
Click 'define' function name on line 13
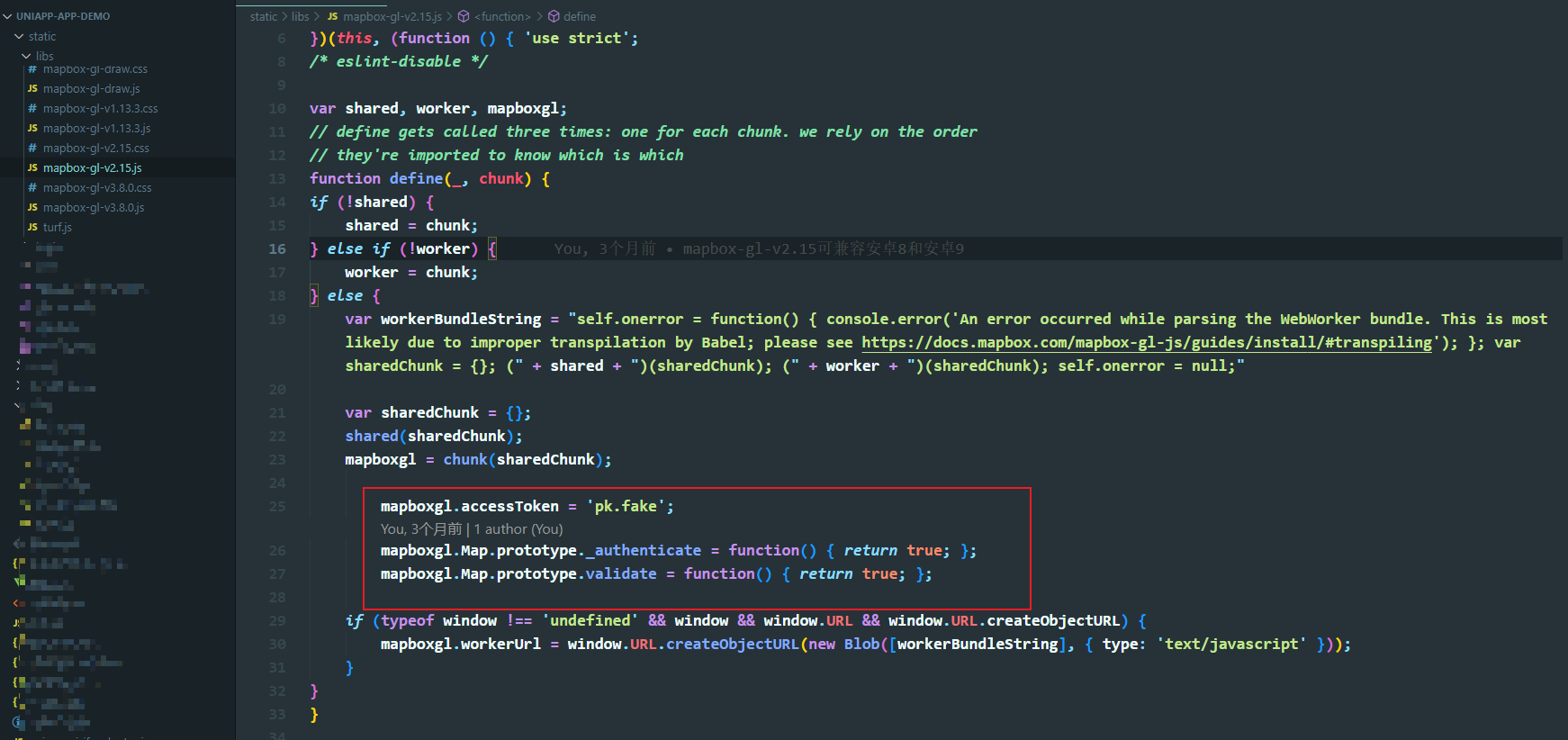click(416, 178)
